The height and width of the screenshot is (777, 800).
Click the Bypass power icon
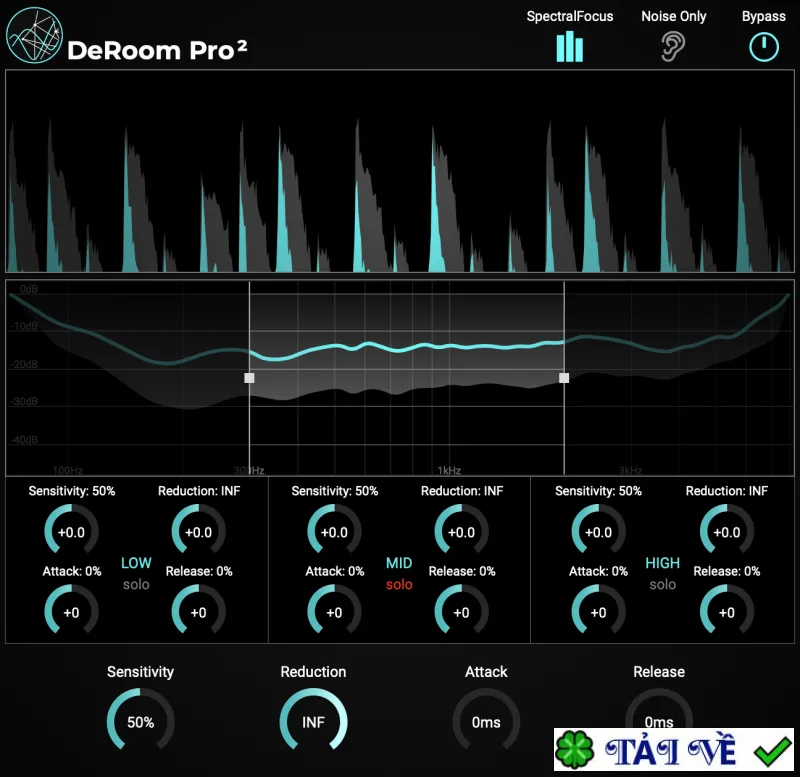click(764, 47)
